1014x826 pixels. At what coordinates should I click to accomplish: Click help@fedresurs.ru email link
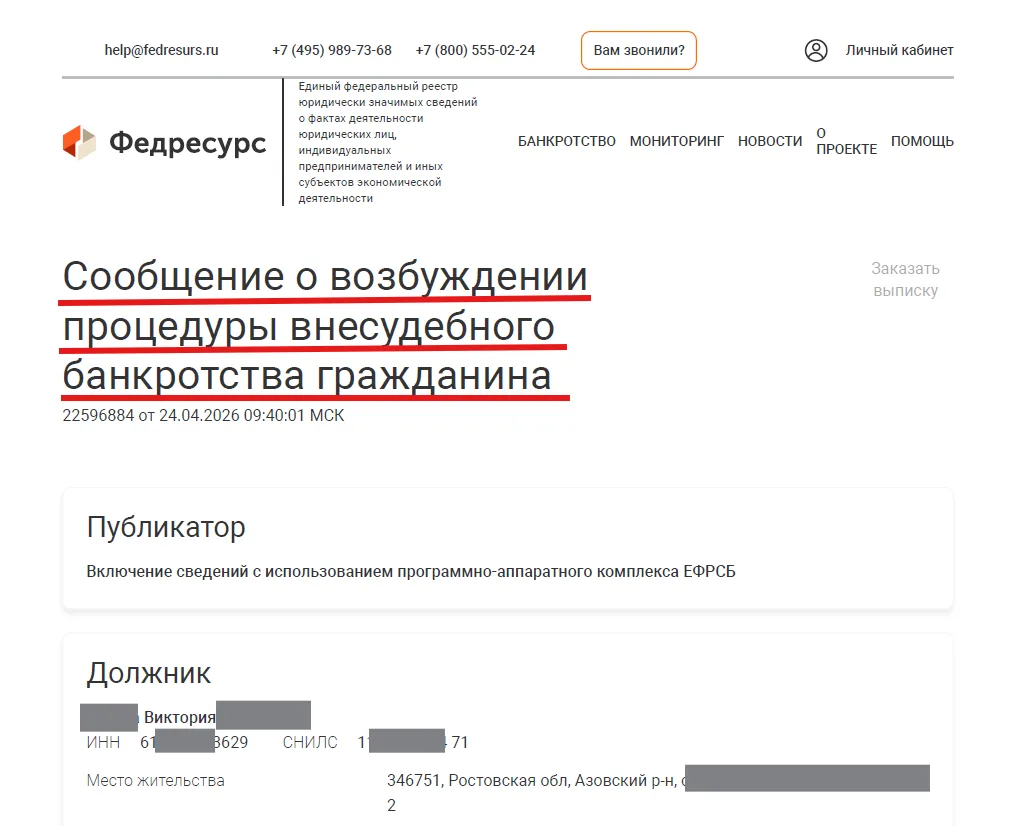(x=162, y=50)
